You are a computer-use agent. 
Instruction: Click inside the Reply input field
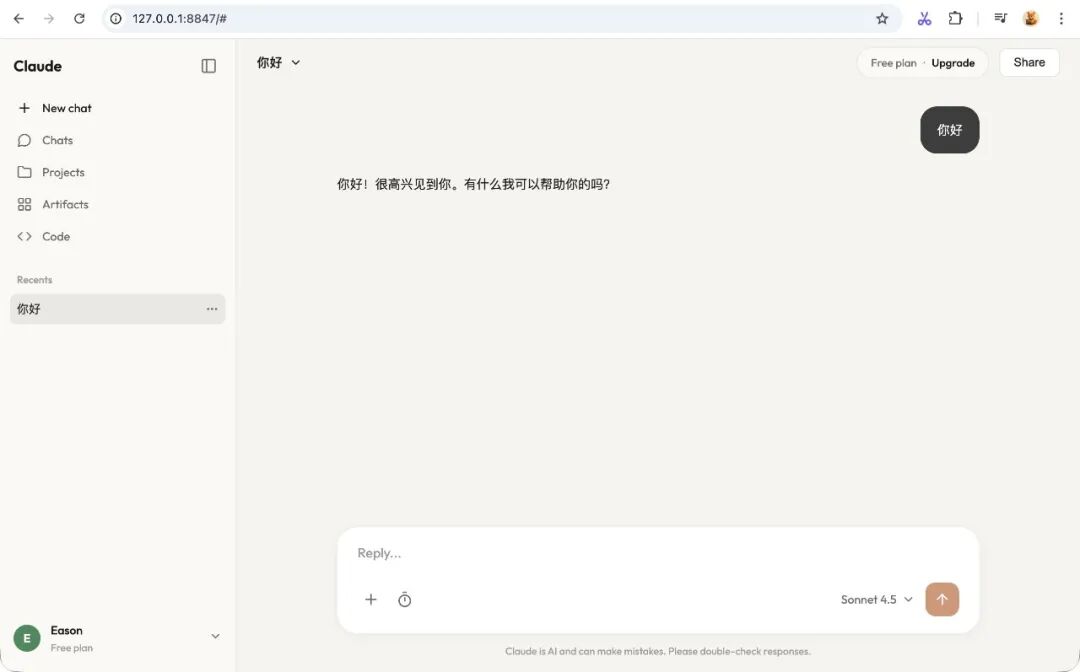(x=600, y=553)
